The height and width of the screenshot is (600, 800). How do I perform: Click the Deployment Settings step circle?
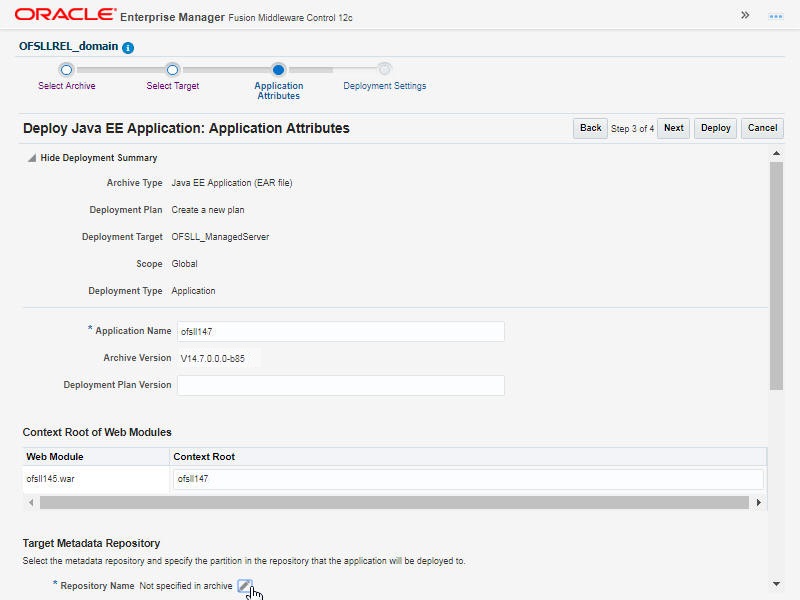coord(384,68)
